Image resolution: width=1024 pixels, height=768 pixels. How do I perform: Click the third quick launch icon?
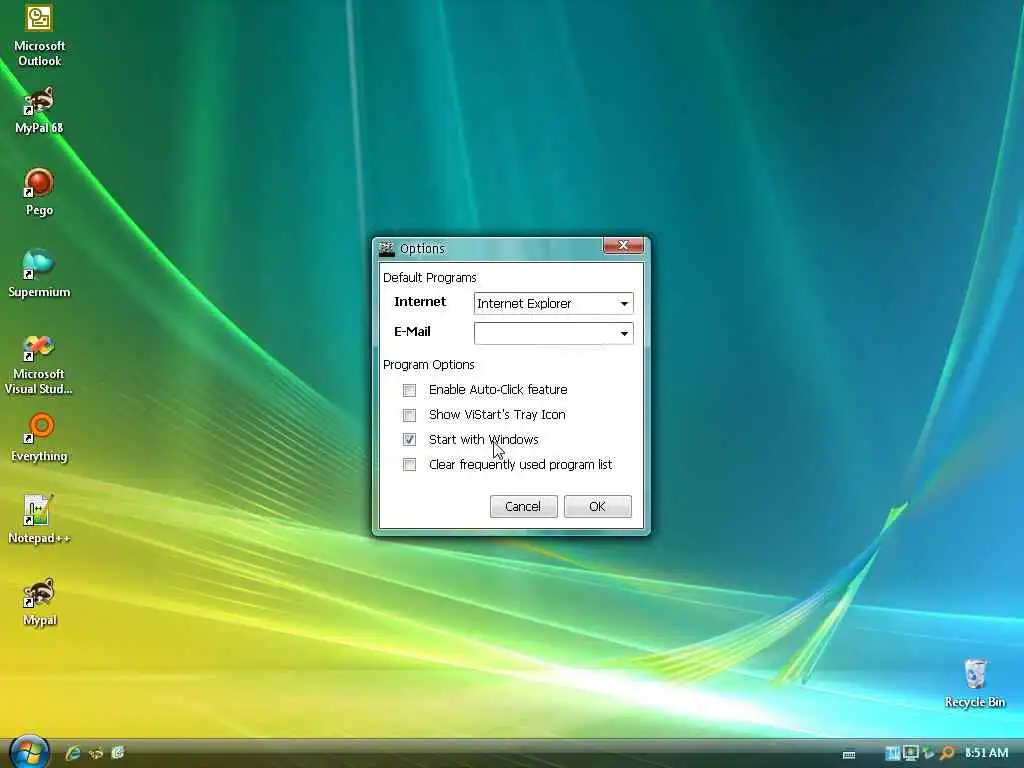[118, 753]
